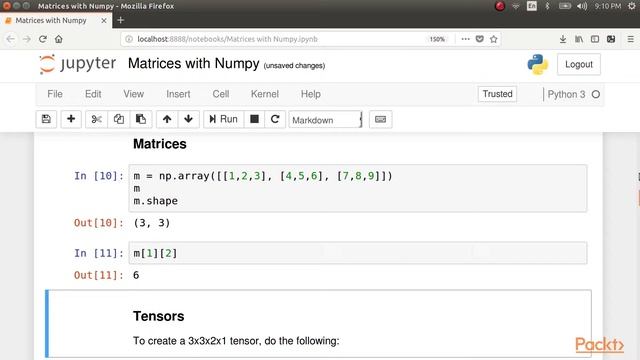Viewport: 640px width, 360px height.
Task: Insert a cell below with the plus icon
Action: coord(71,119)
